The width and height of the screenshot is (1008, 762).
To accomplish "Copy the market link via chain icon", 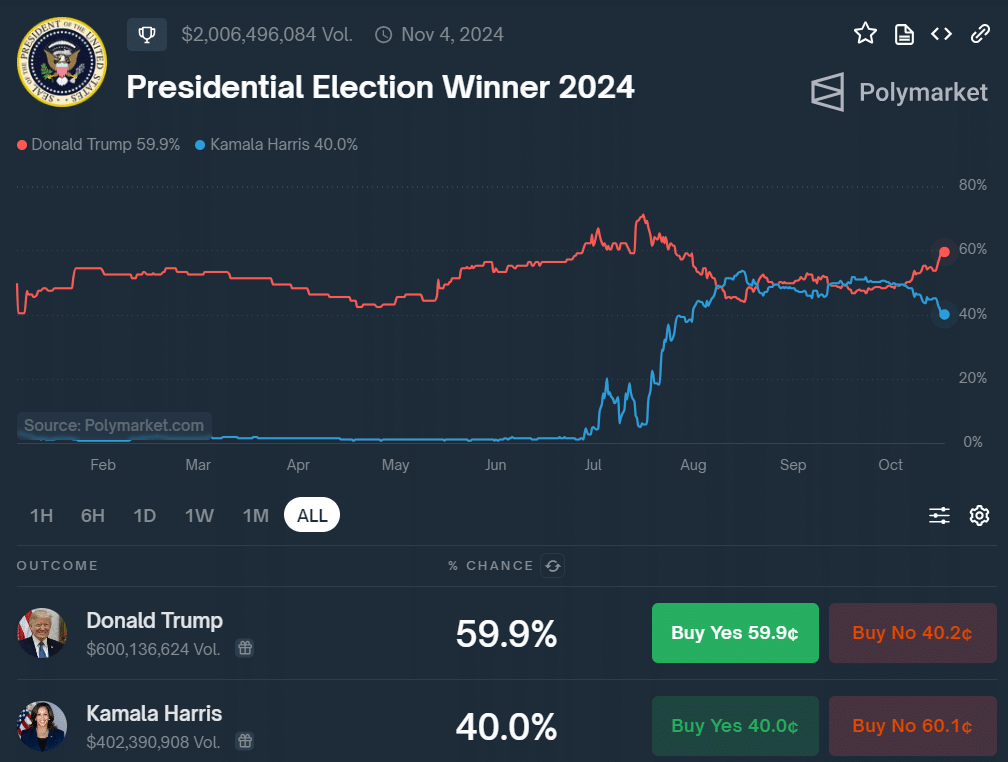I will coord(979,33).
